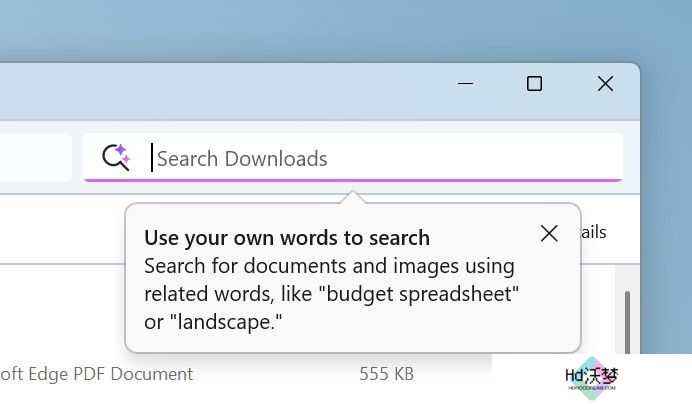Close the File Explorer window
This screenshot has height=404, width=692.
tap(606, 83)
